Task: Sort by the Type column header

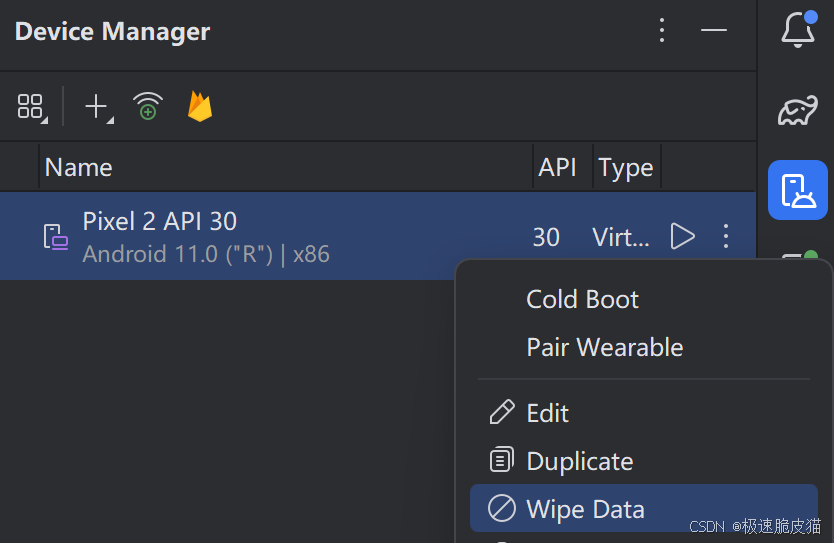Action: coord(626,169)
